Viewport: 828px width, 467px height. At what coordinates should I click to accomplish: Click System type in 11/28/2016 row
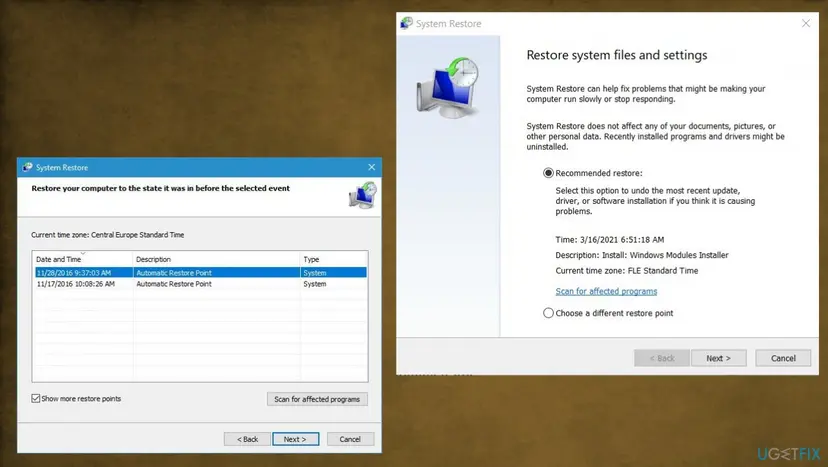(315, 273)
